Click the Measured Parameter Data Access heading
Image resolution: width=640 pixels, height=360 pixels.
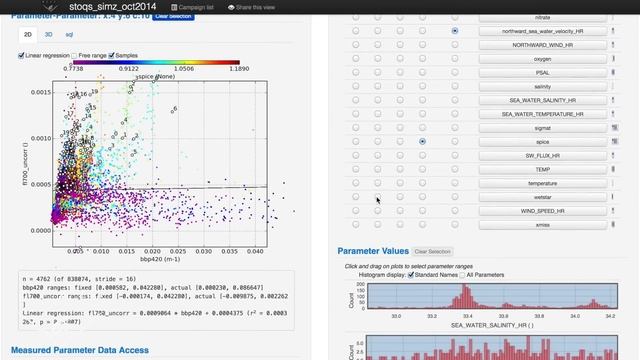tap(80, 350)
